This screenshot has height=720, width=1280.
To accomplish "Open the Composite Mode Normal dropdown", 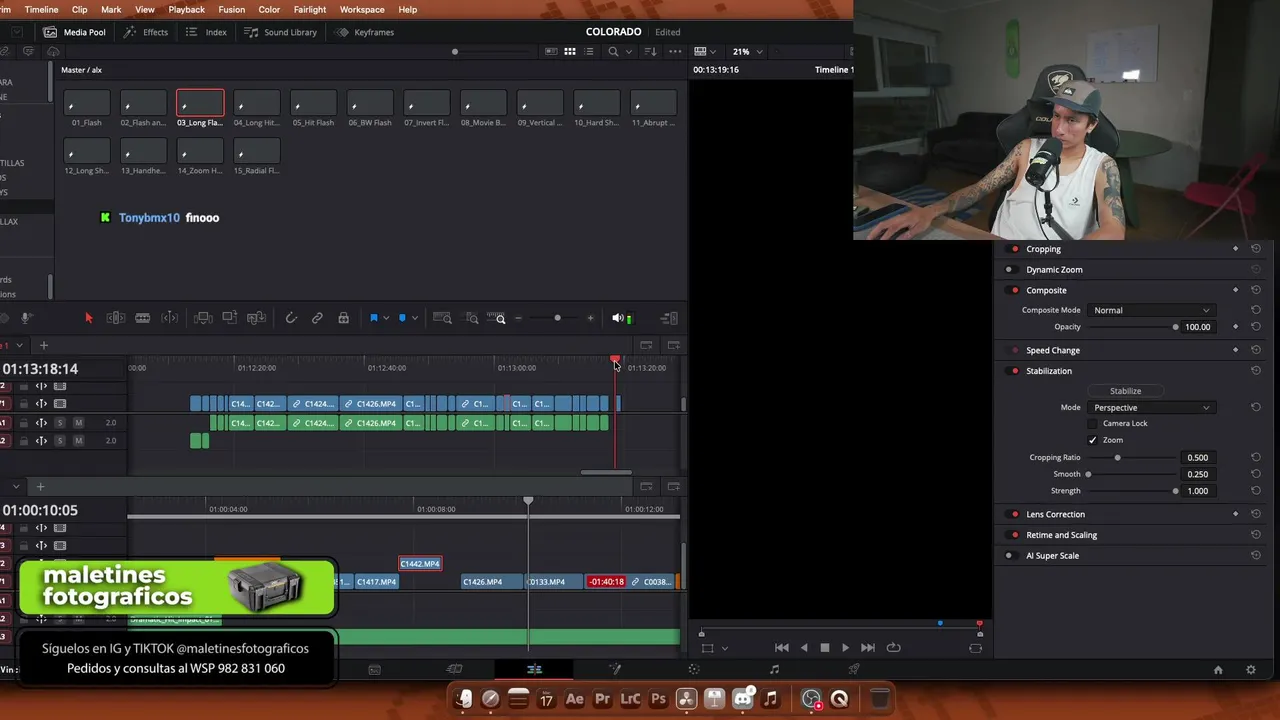I will (x=1151, y=310).
